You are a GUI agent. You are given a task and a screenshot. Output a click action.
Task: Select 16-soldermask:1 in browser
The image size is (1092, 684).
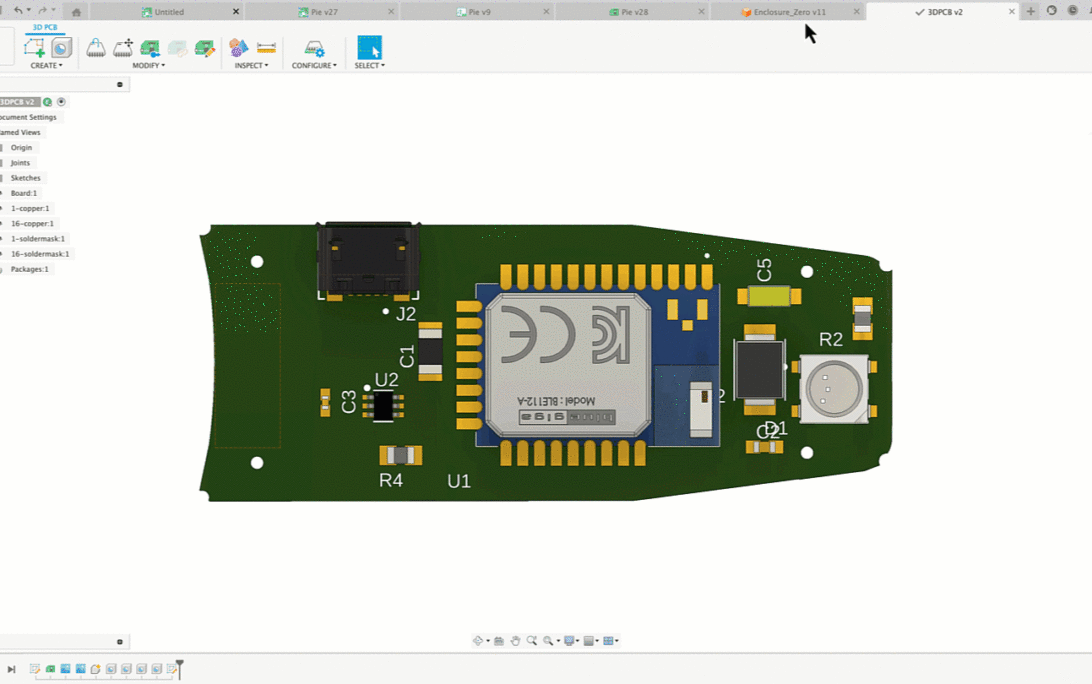(x=40, y=254)
